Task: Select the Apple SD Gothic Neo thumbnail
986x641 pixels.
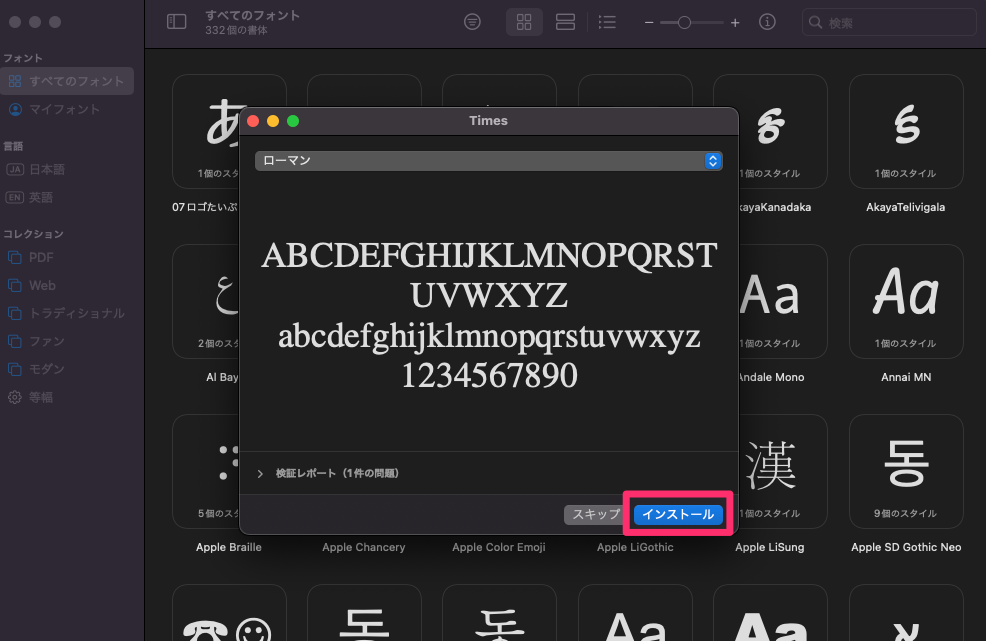Action: [x=906, y=471]
